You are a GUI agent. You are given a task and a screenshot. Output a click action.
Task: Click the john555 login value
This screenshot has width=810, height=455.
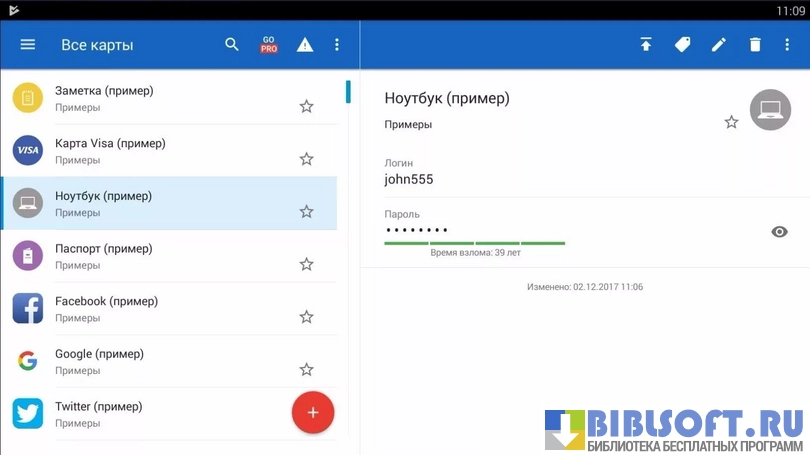pyautogui.click(x=409, y=180)
